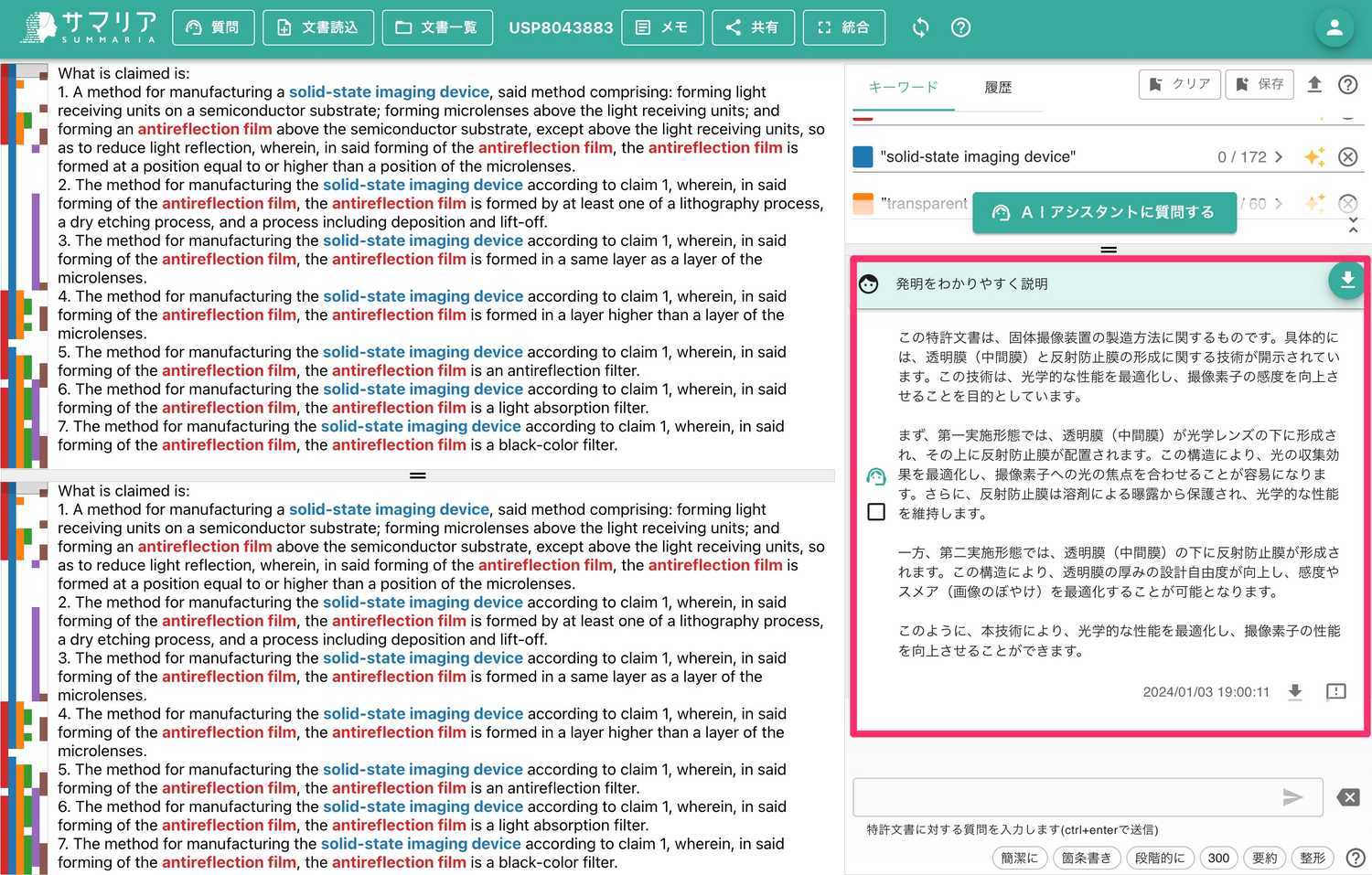1372x875 pixels.
Task: Switch to the キーワード tab
Action: (904, 87)
